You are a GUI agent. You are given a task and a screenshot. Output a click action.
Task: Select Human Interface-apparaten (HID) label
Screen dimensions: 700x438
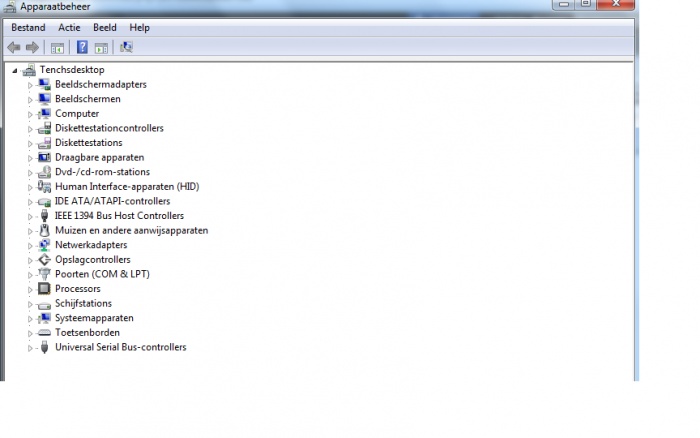click(127, 187)
